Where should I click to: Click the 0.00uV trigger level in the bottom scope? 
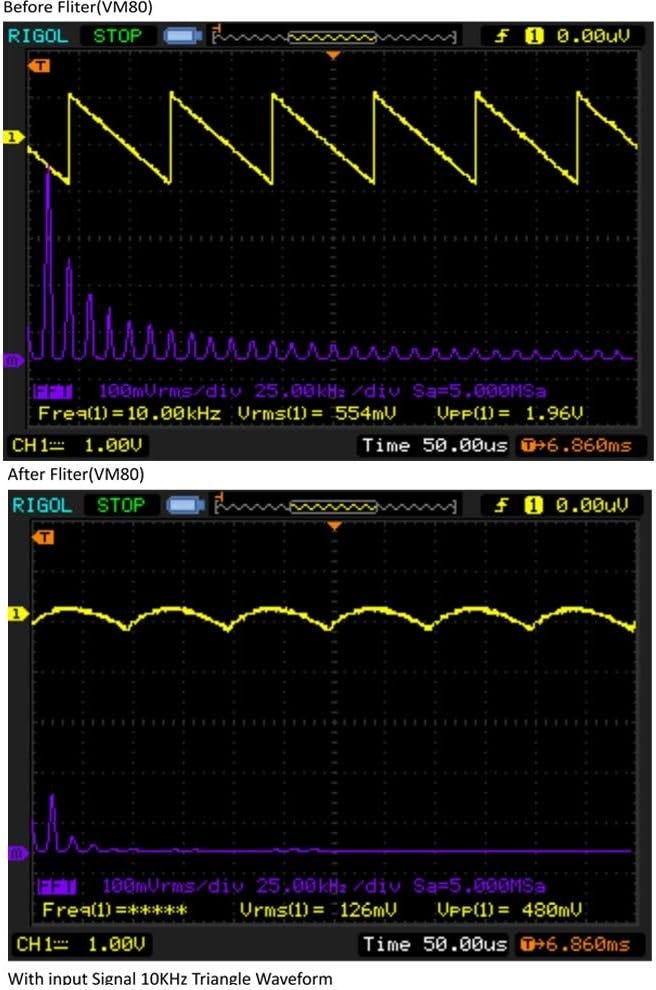pyautogui.click(x=592, y=505)
